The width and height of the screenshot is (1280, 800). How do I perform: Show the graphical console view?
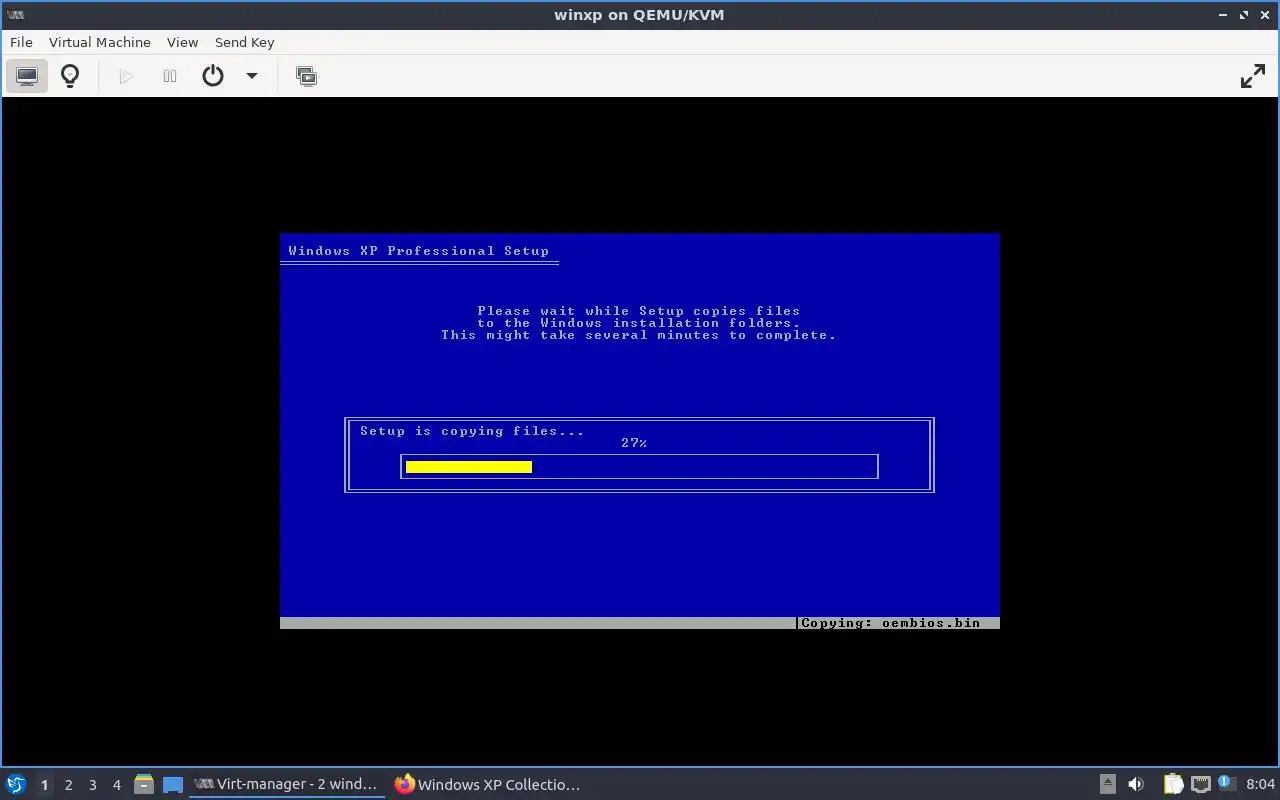pos(27,76)
